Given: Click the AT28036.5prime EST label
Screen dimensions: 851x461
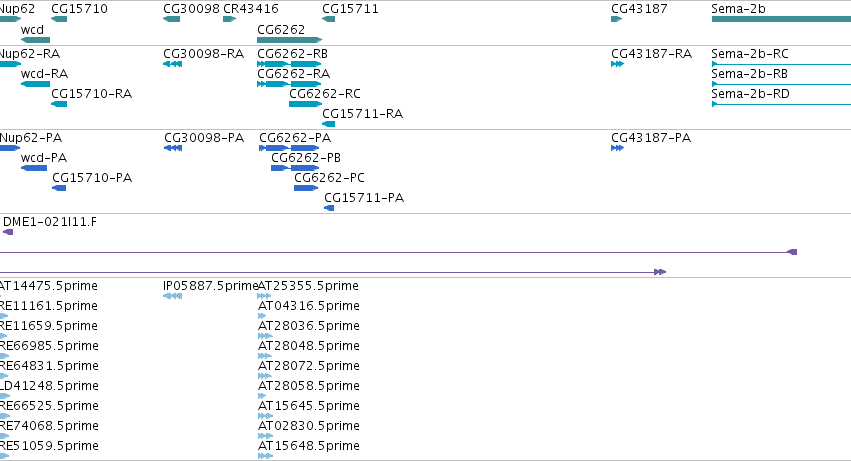Looking at the screenshot, I should pos(308,326).
